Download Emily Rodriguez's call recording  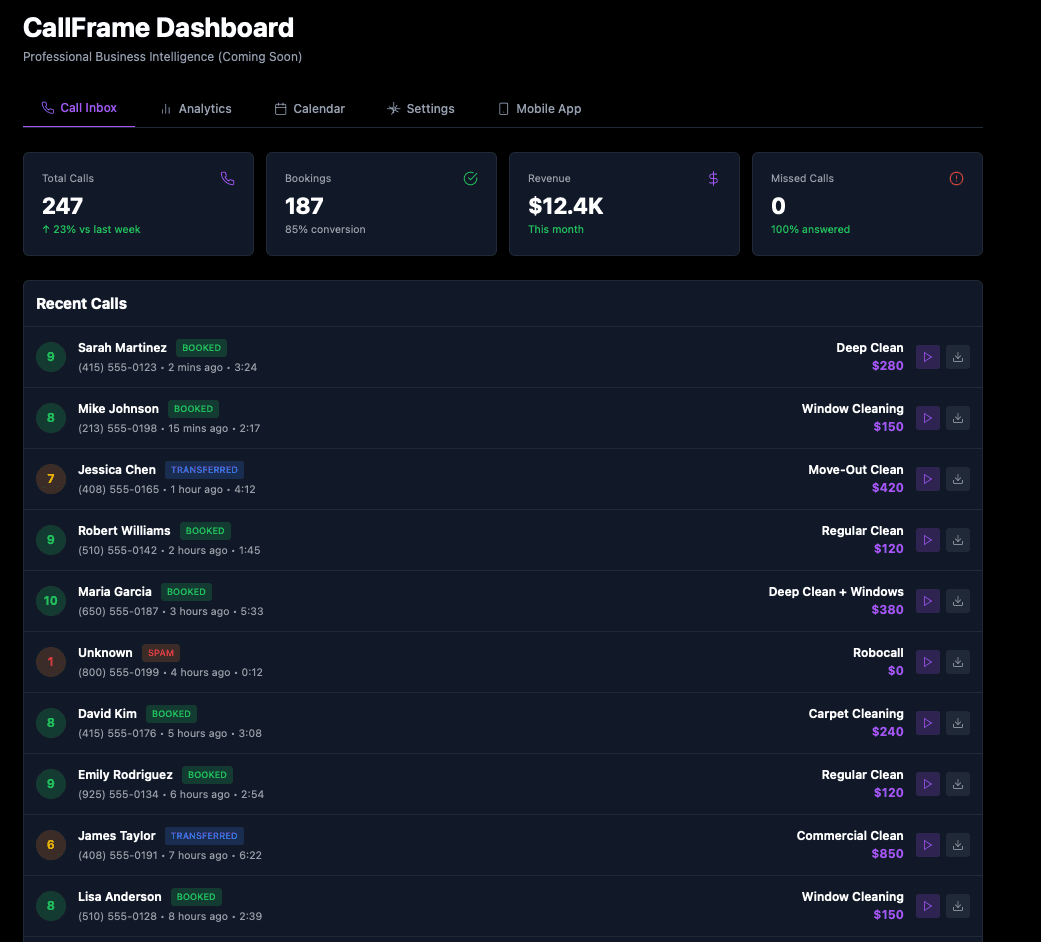click(957, 784)
